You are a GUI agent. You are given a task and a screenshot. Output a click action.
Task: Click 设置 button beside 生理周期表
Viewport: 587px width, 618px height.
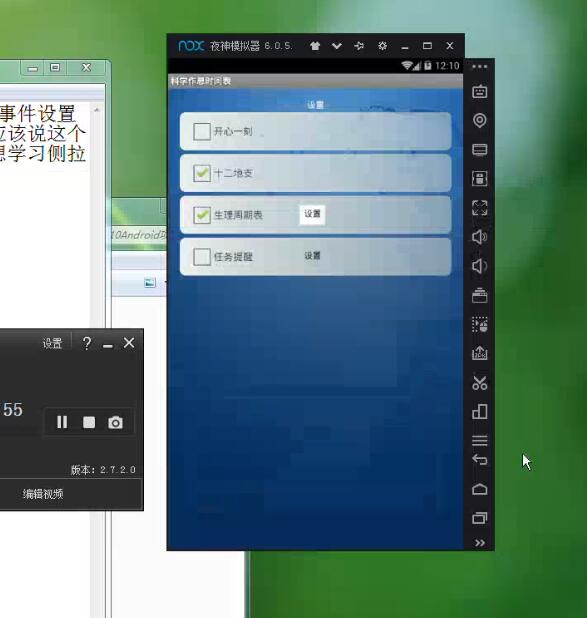[312, 214]
